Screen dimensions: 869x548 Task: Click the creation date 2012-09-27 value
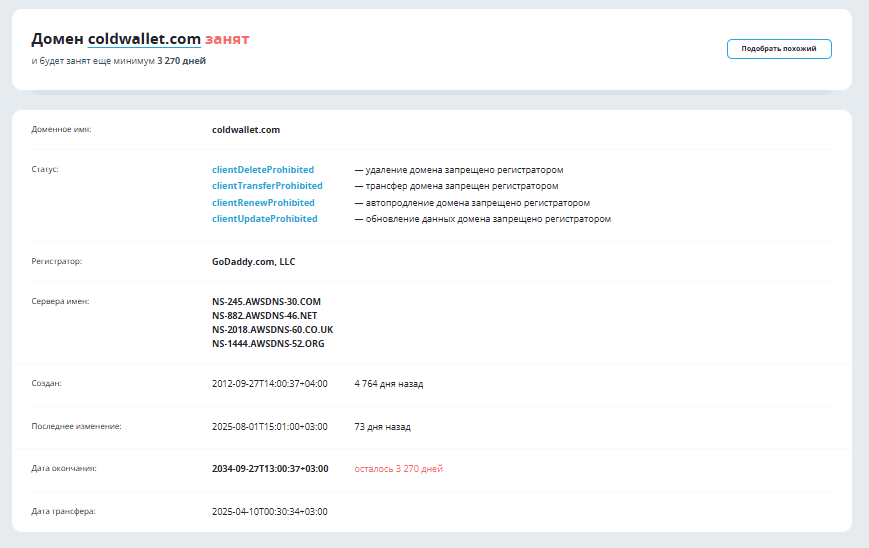pos(269,383)
